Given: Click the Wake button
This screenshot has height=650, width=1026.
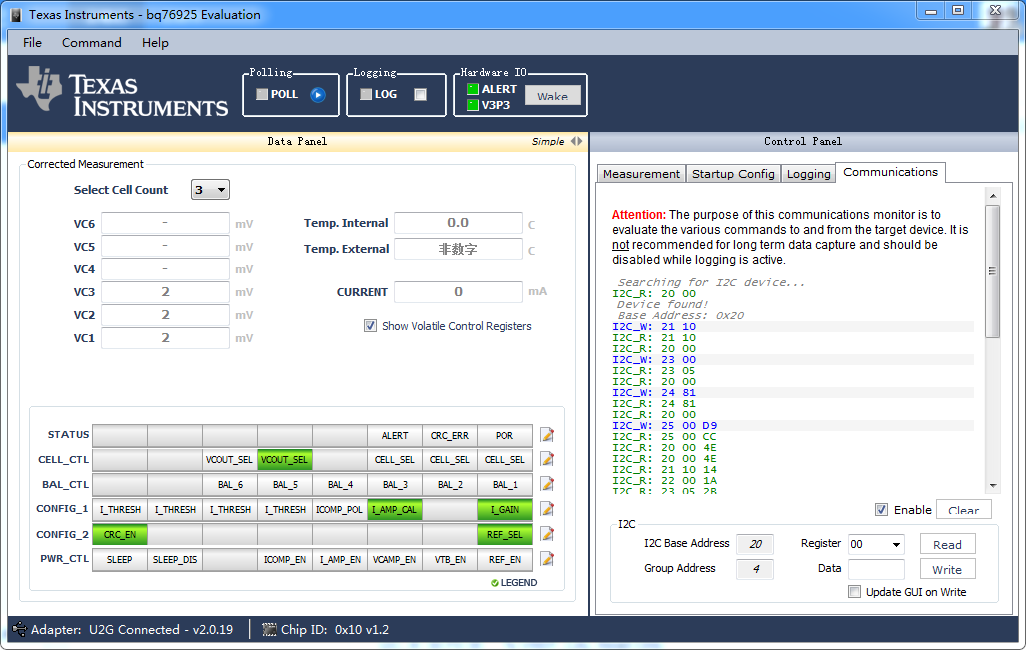Looking at the screenshot, I should click(552, 96).
